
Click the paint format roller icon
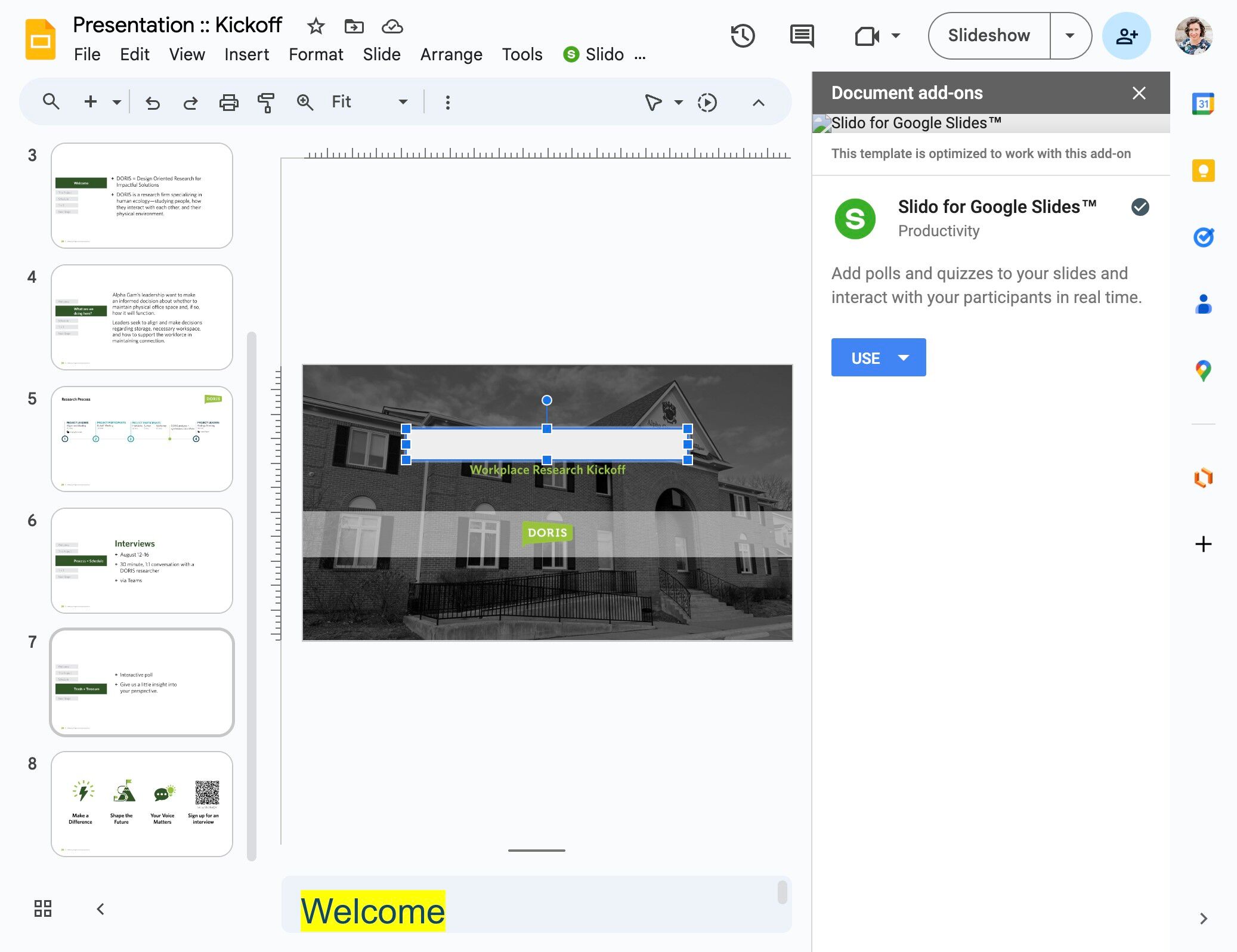pyautogui.click(x=266, y=103)
